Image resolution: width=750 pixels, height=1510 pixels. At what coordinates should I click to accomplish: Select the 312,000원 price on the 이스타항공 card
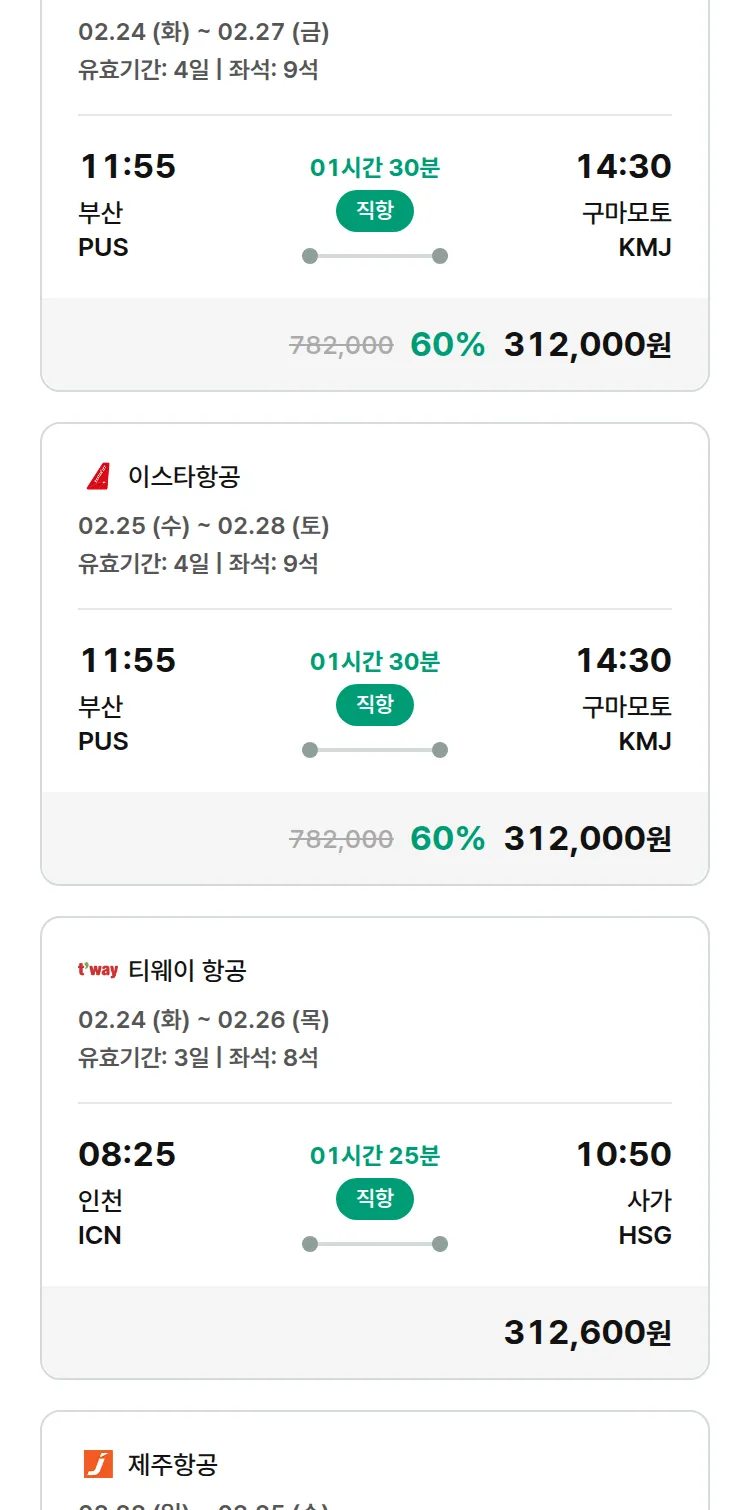click(x=587, y=839)
